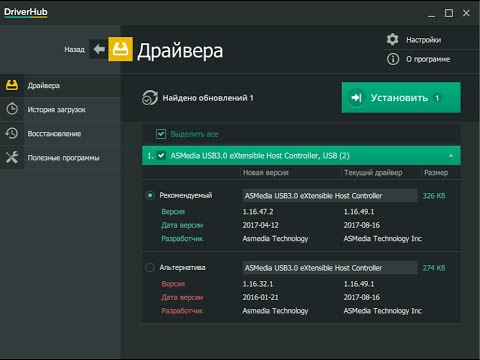This screenshot has width=480, height=360.
Task: Click the arrow icon on Установить button
Action: (356, 98)
